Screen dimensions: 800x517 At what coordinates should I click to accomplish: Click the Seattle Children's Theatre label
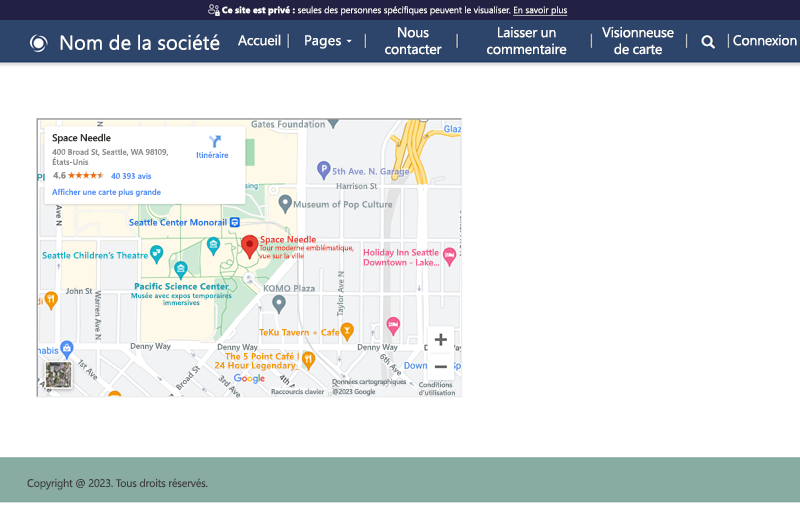(95, 255)
